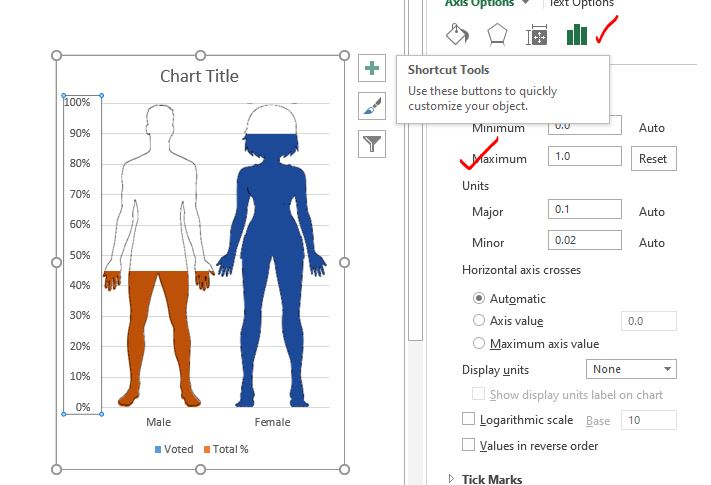This screenshot has width=711, height=485.
Task: Open the Effects pentagon icon
Action: [x=497, y=34]
